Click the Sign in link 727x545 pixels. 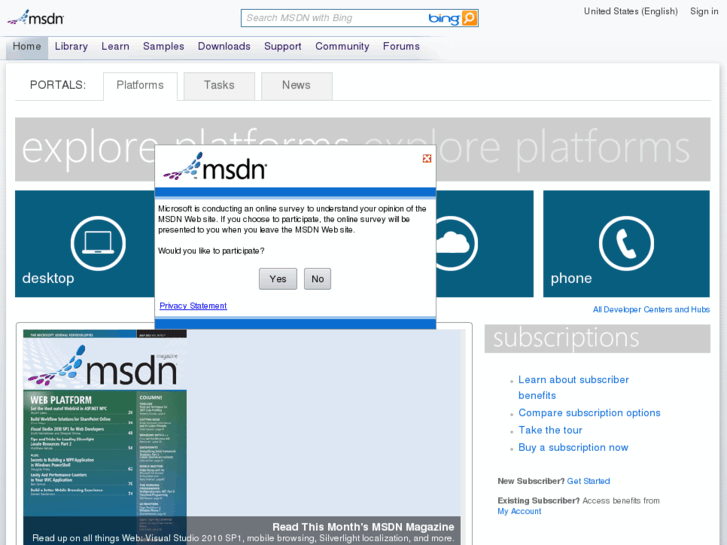[704, 11]
